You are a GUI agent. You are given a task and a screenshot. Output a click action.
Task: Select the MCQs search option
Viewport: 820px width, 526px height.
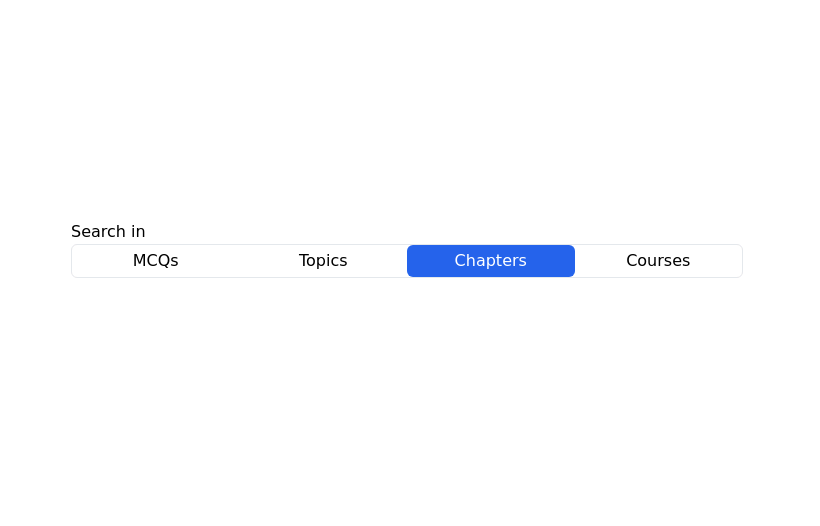click(156, 261)
